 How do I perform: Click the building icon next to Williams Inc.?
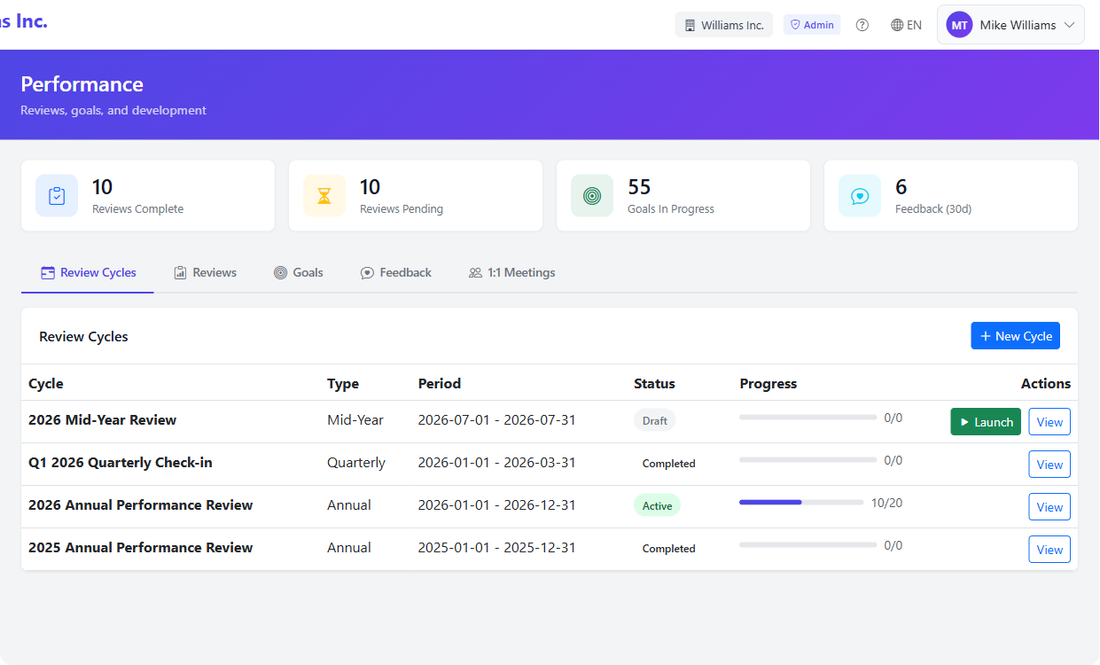[x=688, y=24]
